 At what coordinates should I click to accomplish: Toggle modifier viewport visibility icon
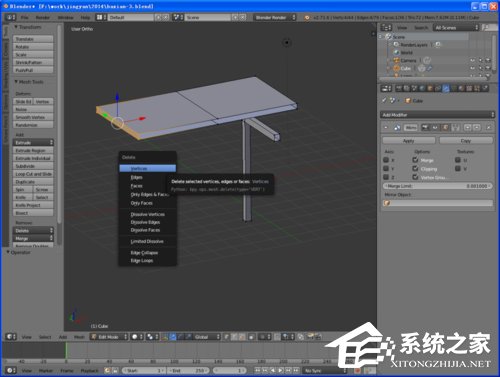435,127
